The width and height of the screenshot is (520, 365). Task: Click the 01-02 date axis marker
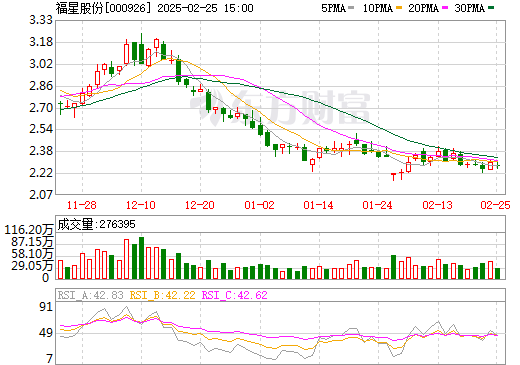tap(259, 205)
